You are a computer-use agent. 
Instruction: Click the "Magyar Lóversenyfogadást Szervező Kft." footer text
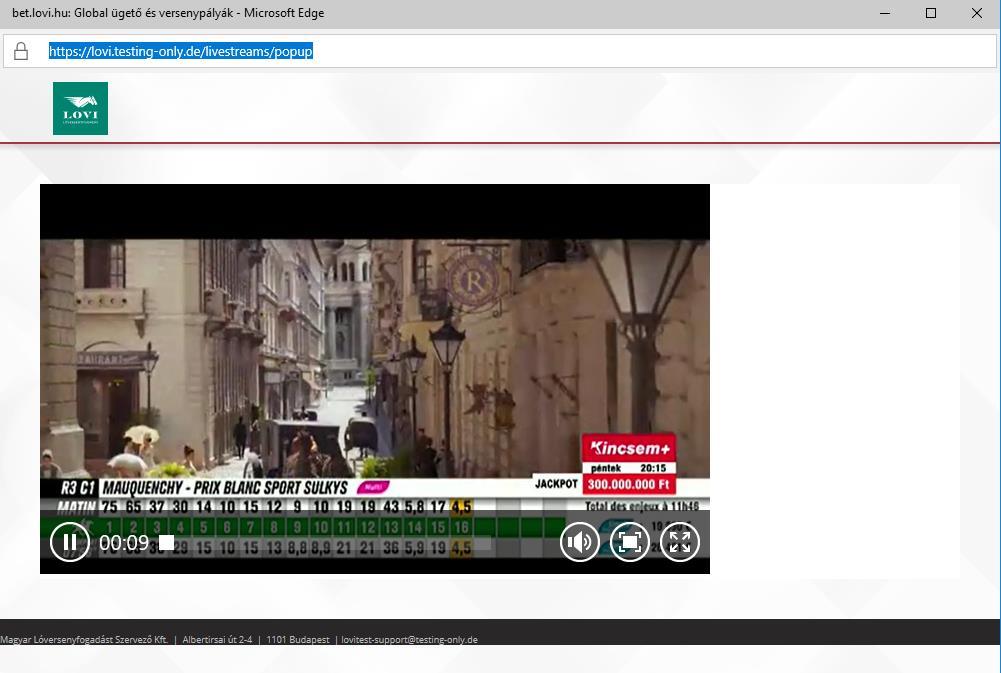click(84, 640)
